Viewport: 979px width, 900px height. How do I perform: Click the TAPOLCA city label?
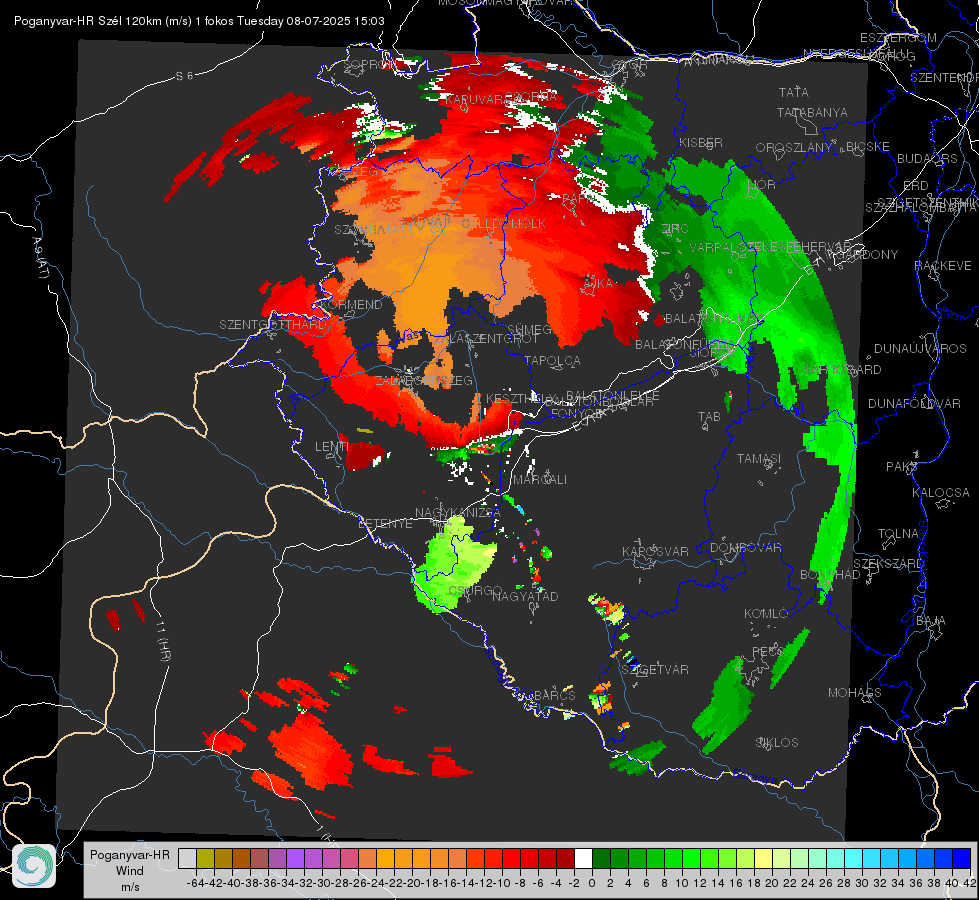click(x=552, y=360)
